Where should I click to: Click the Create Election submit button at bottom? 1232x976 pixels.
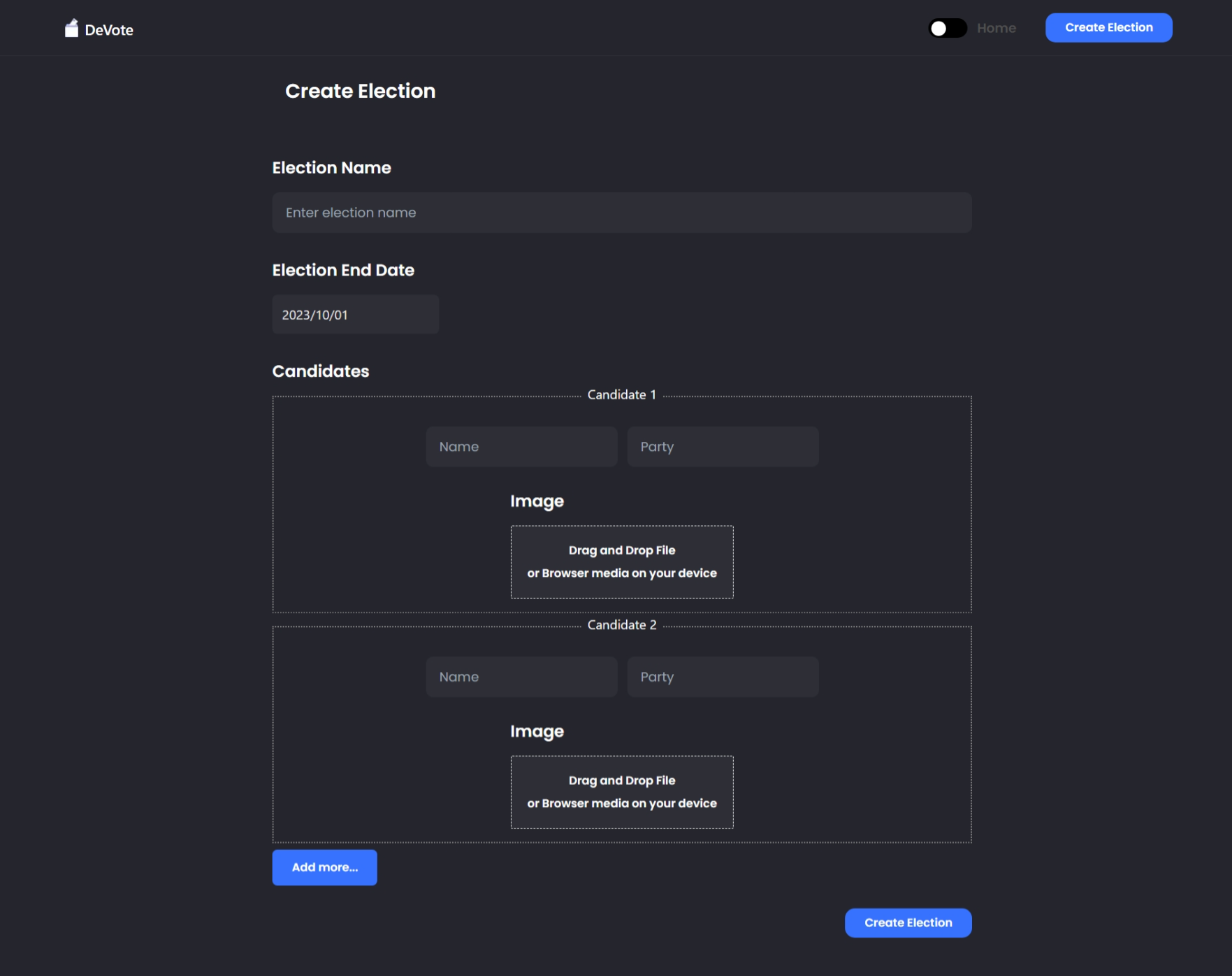click(908, 922)
